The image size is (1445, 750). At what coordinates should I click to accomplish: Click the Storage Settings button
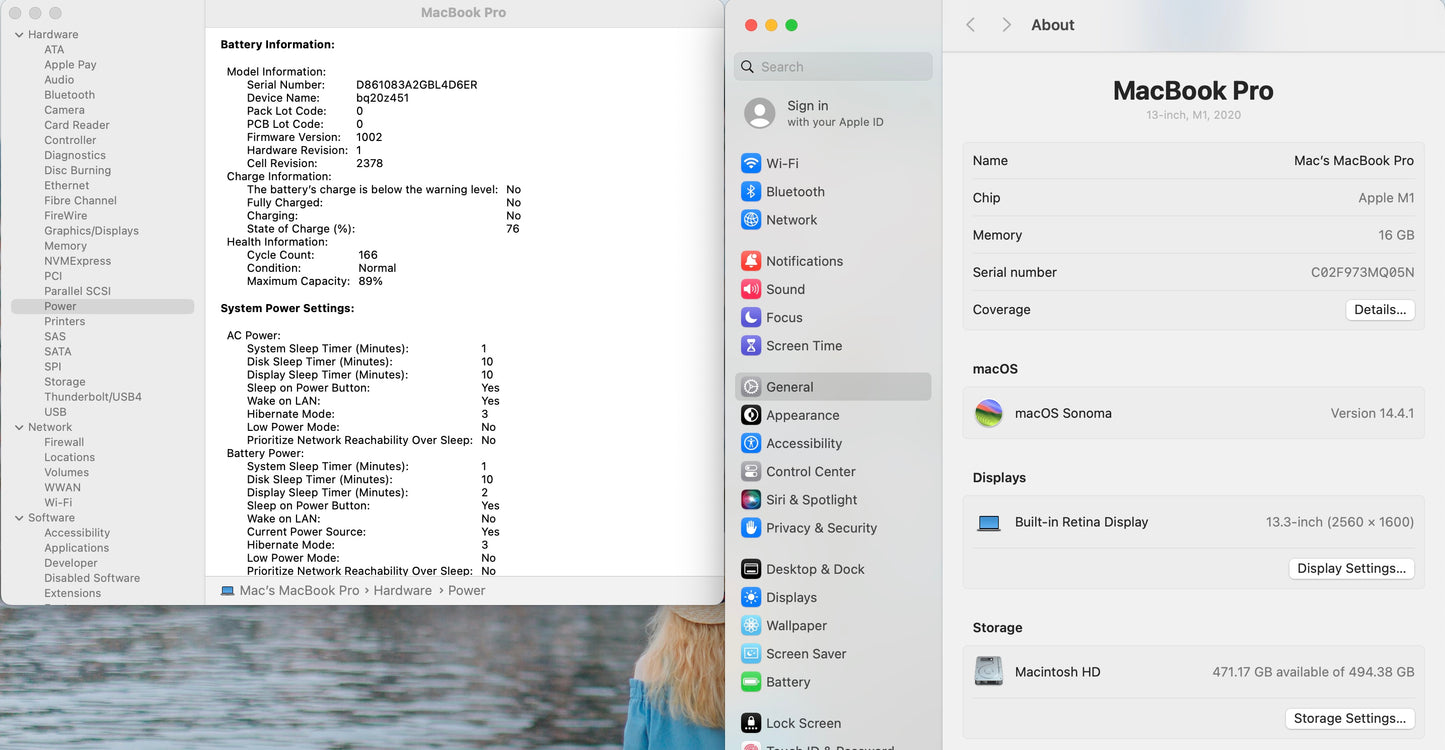coord(1349,718)
